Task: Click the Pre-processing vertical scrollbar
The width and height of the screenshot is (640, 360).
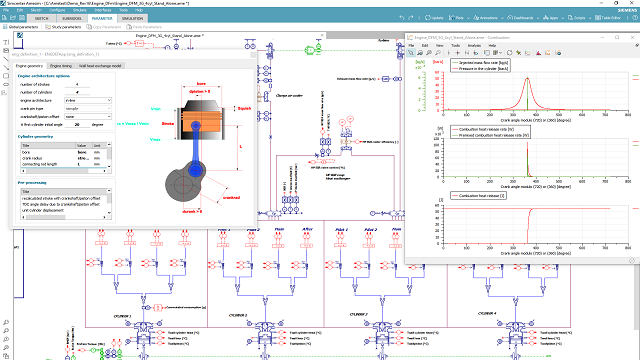Action: pos(109,202)
